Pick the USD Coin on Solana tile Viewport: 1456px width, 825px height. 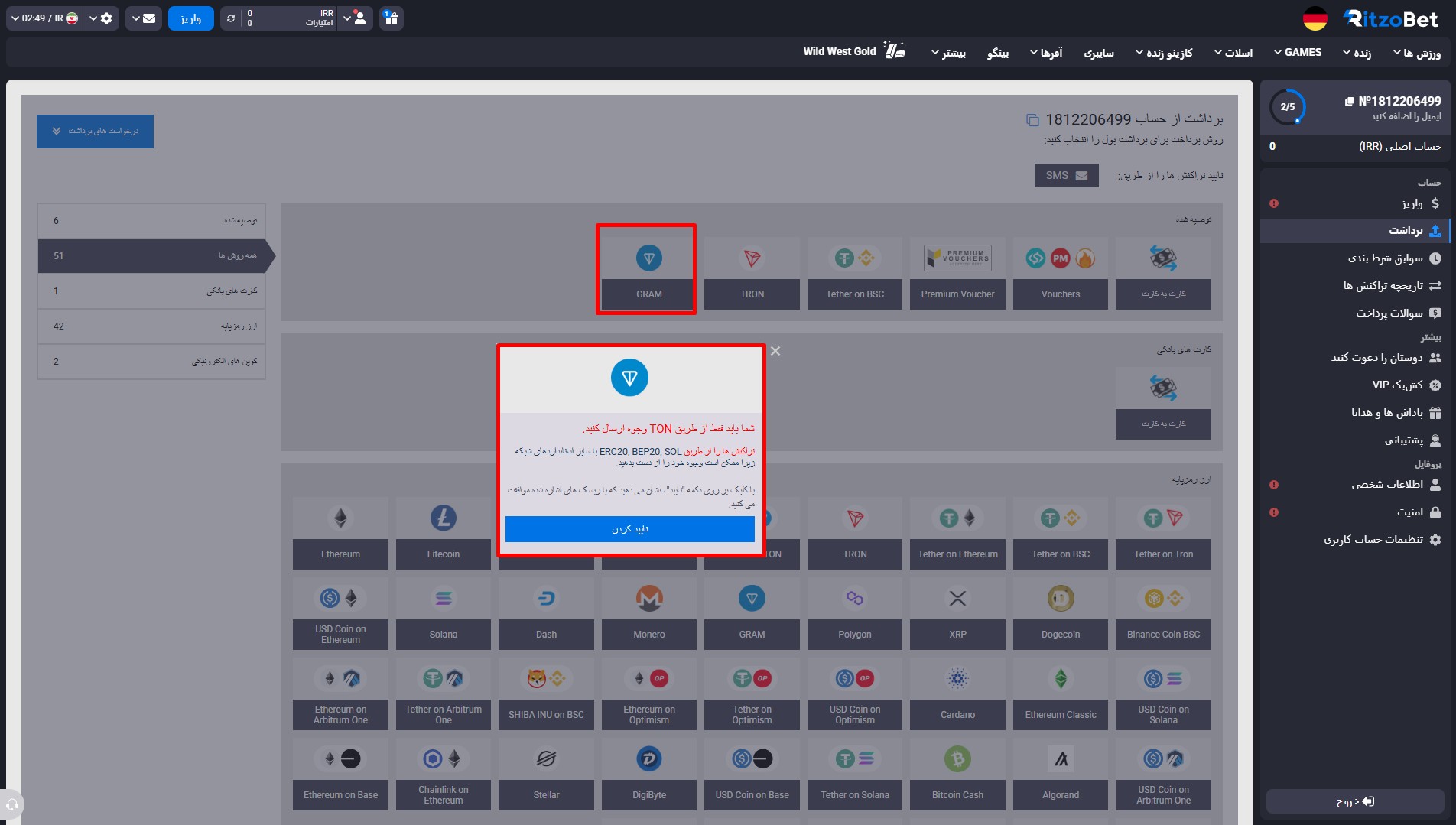(x=1163, y=693)
